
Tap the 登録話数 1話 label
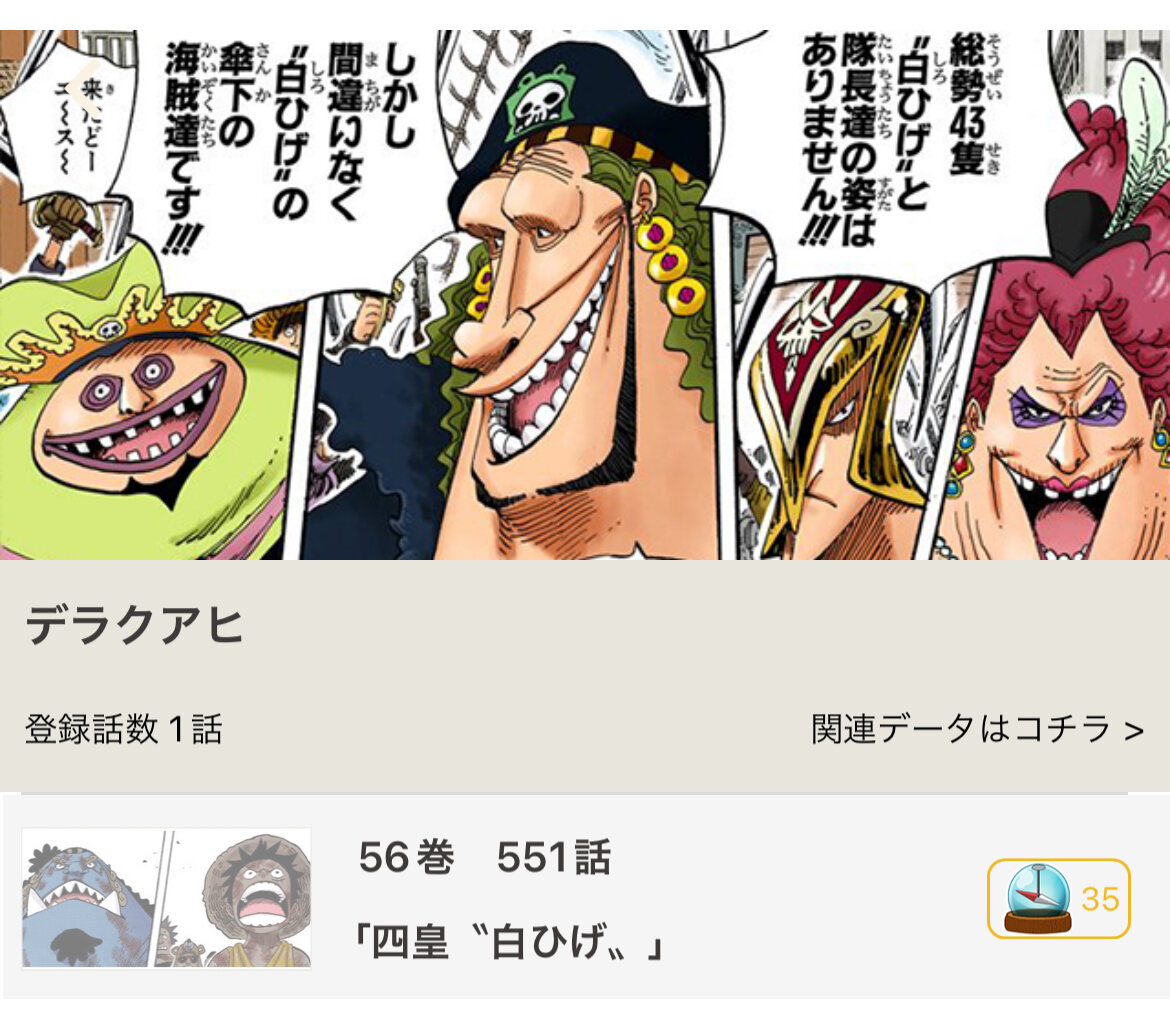tap(124, 729)
